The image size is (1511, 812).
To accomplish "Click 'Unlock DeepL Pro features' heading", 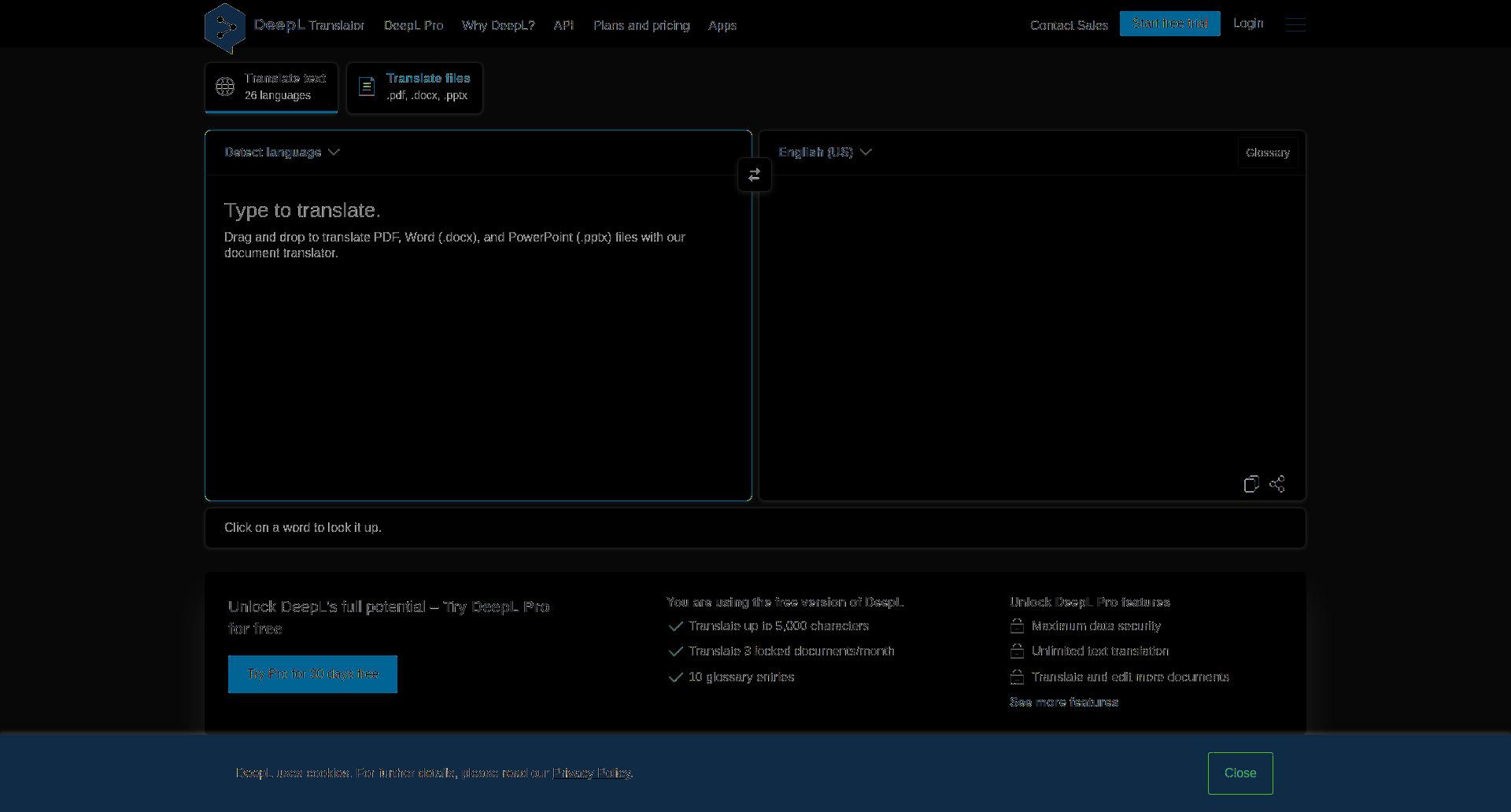I will pyautogui.click(x=1090, y=603).
